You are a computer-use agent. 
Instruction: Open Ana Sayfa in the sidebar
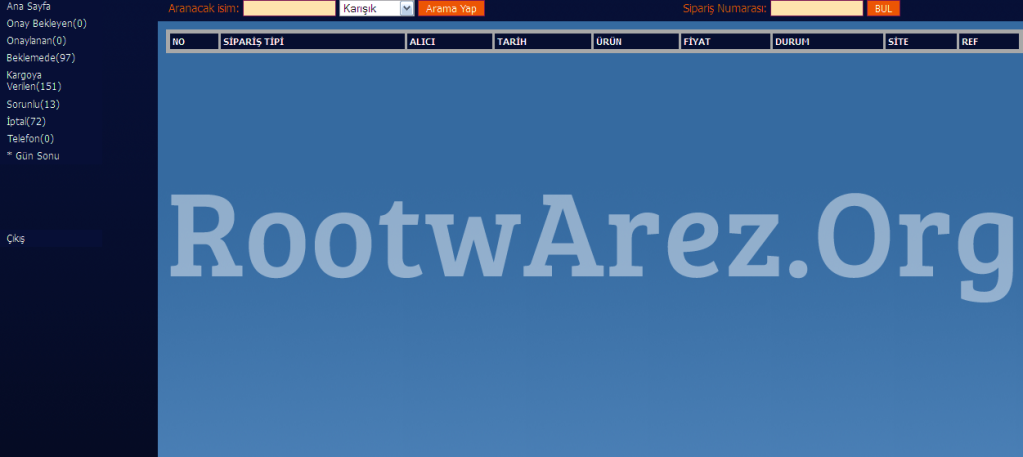click(x=28, y=6)
